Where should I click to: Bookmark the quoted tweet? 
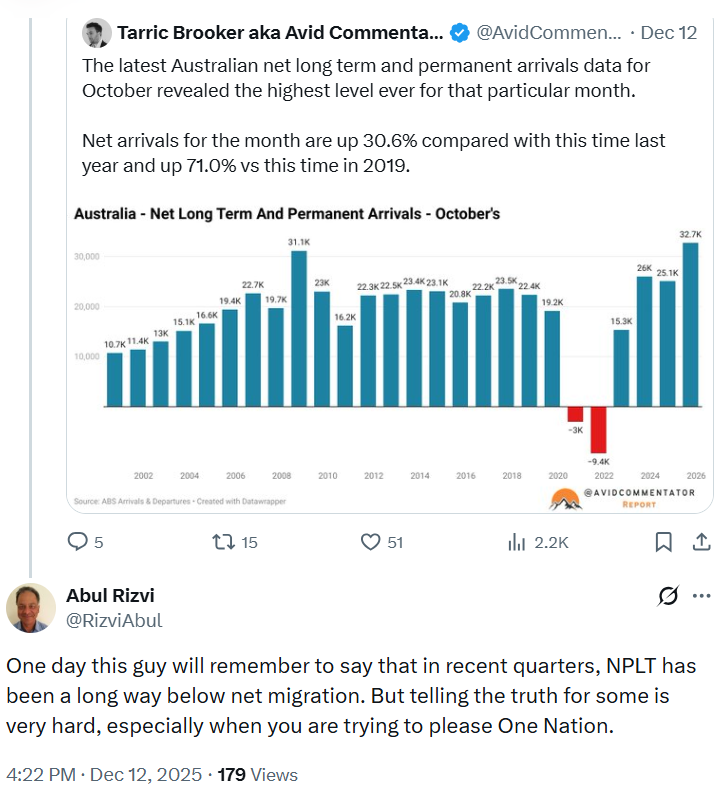coord(663,541)
